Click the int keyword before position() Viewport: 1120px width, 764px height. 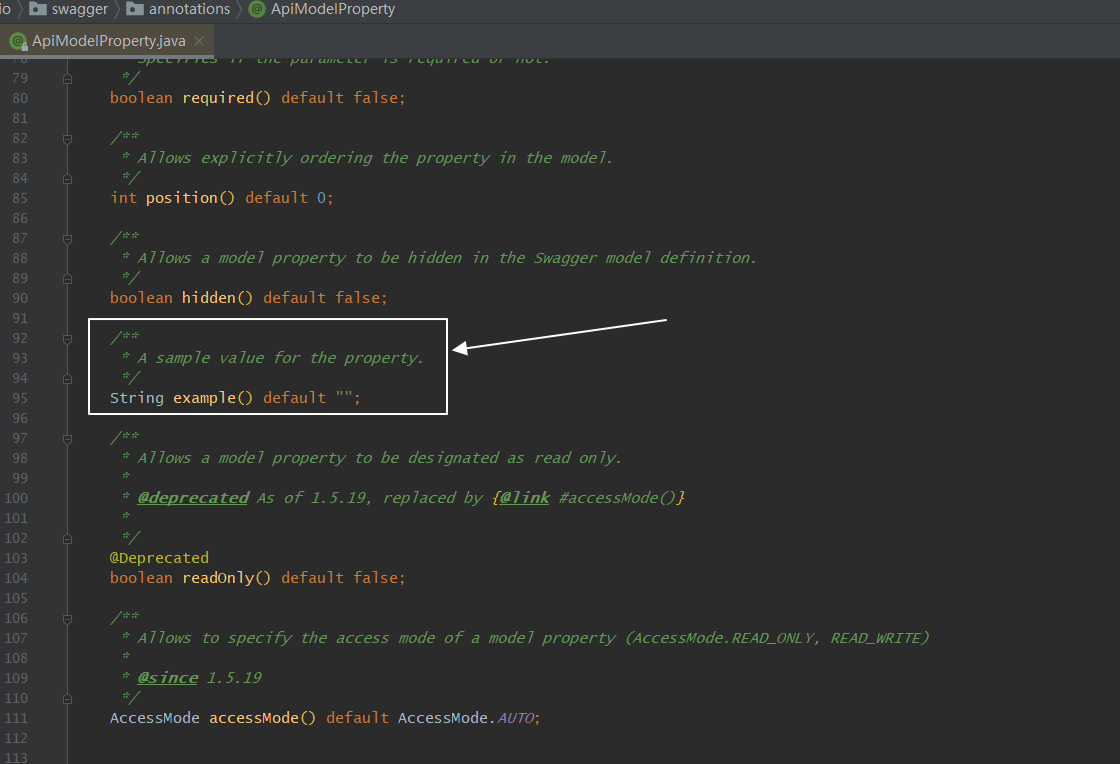(x=124, y=198)
